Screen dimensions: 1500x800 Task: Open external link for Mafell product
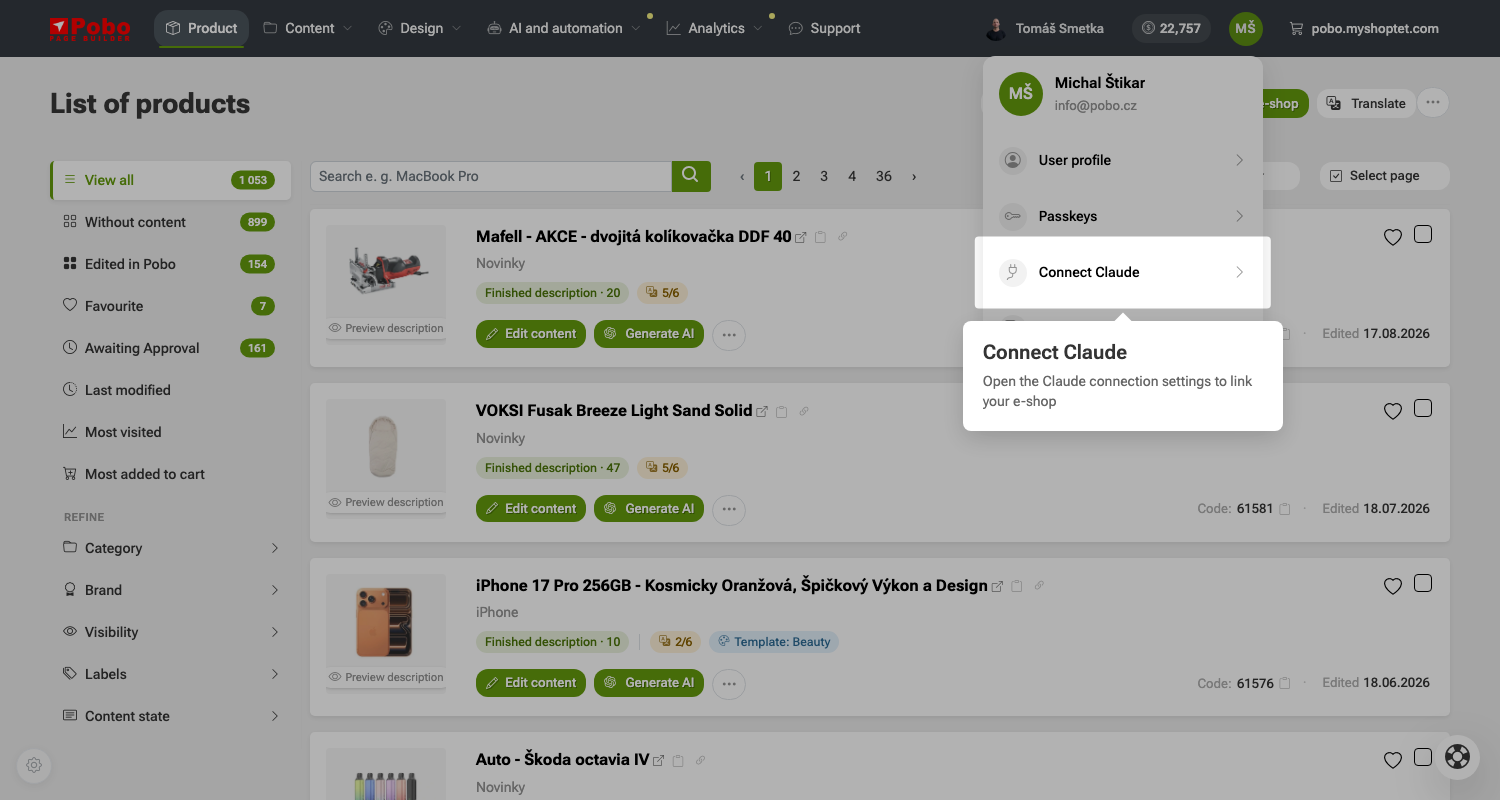800,238
